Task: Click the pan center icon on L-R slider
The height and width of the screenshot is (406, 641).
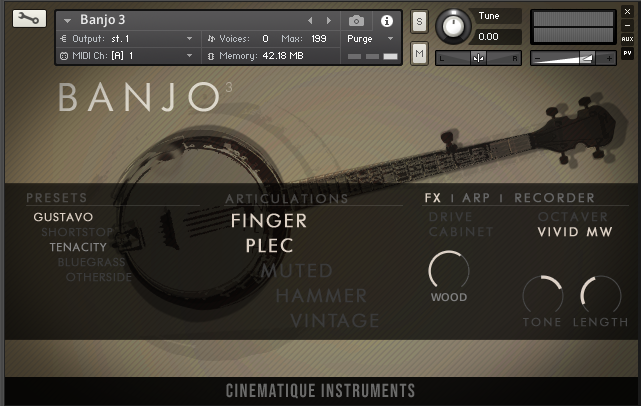Action: 478,58
